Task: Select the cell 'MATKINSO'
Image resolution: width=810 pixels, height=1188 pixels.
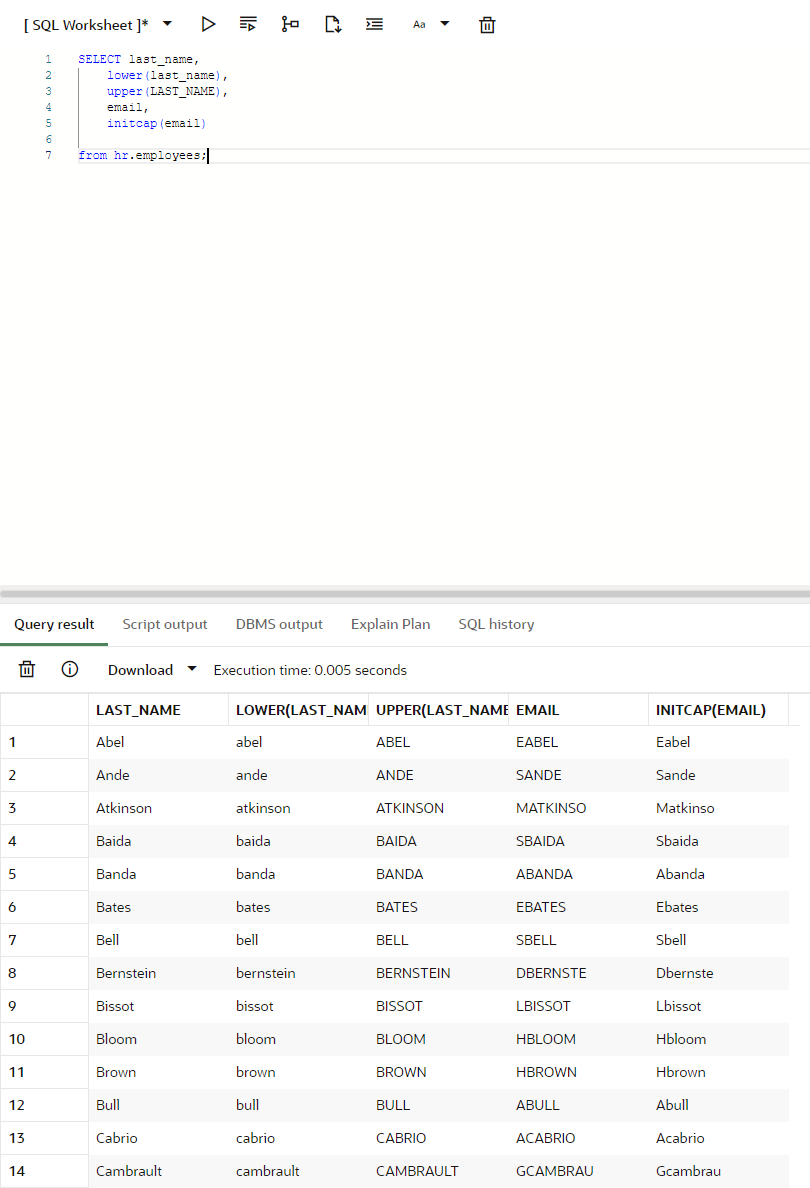Action: (x=578, y=808)
